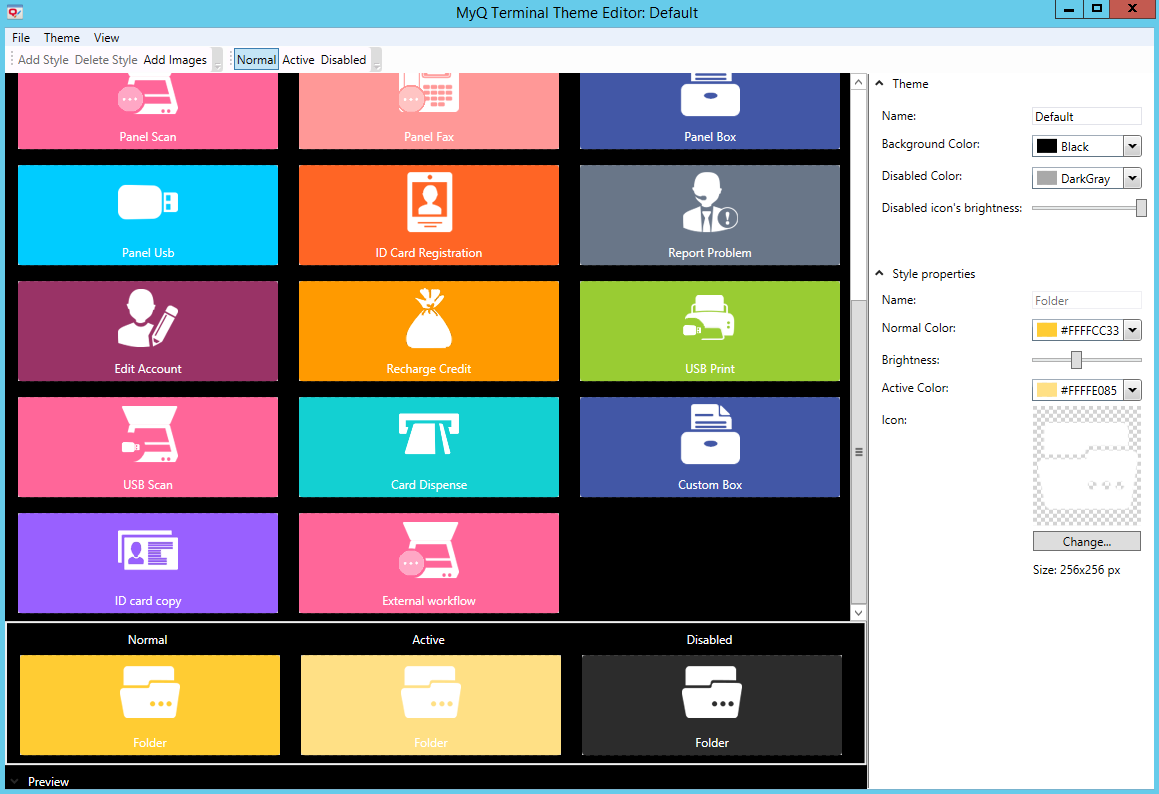This screenshot has width=1159, height=794.
Task: Click the Card Dispense style tile
Action: [428, 447]
